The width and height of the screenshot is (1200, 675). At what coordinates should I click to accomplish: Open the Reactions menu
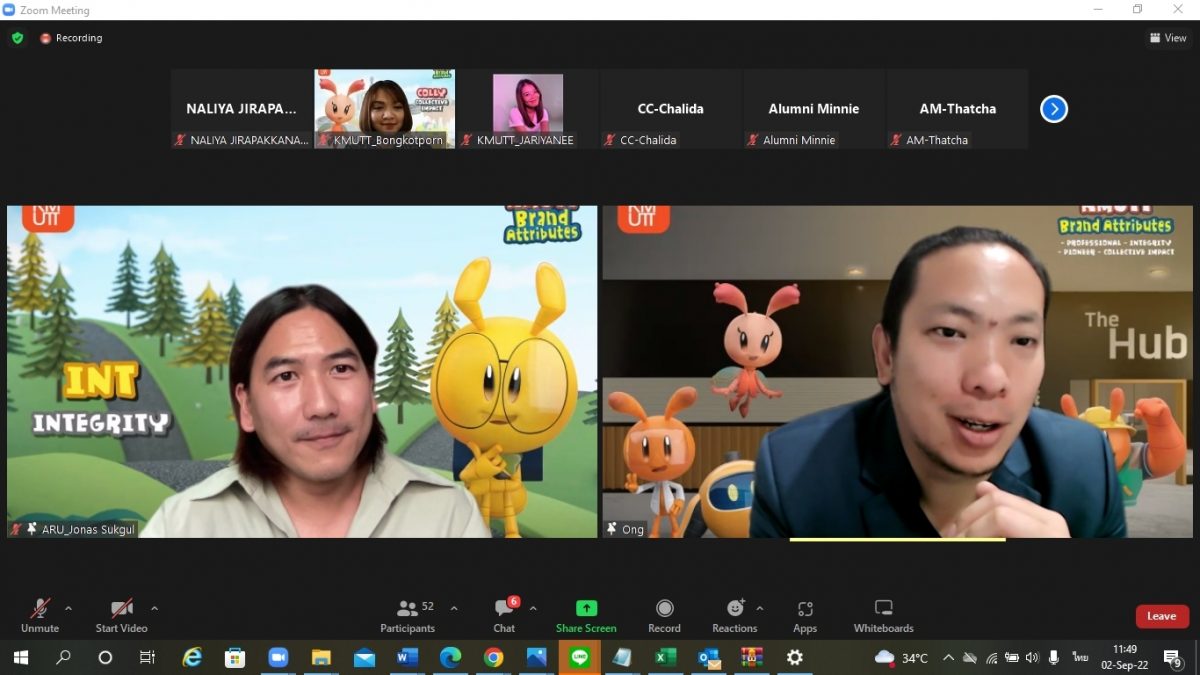(735, 615)
